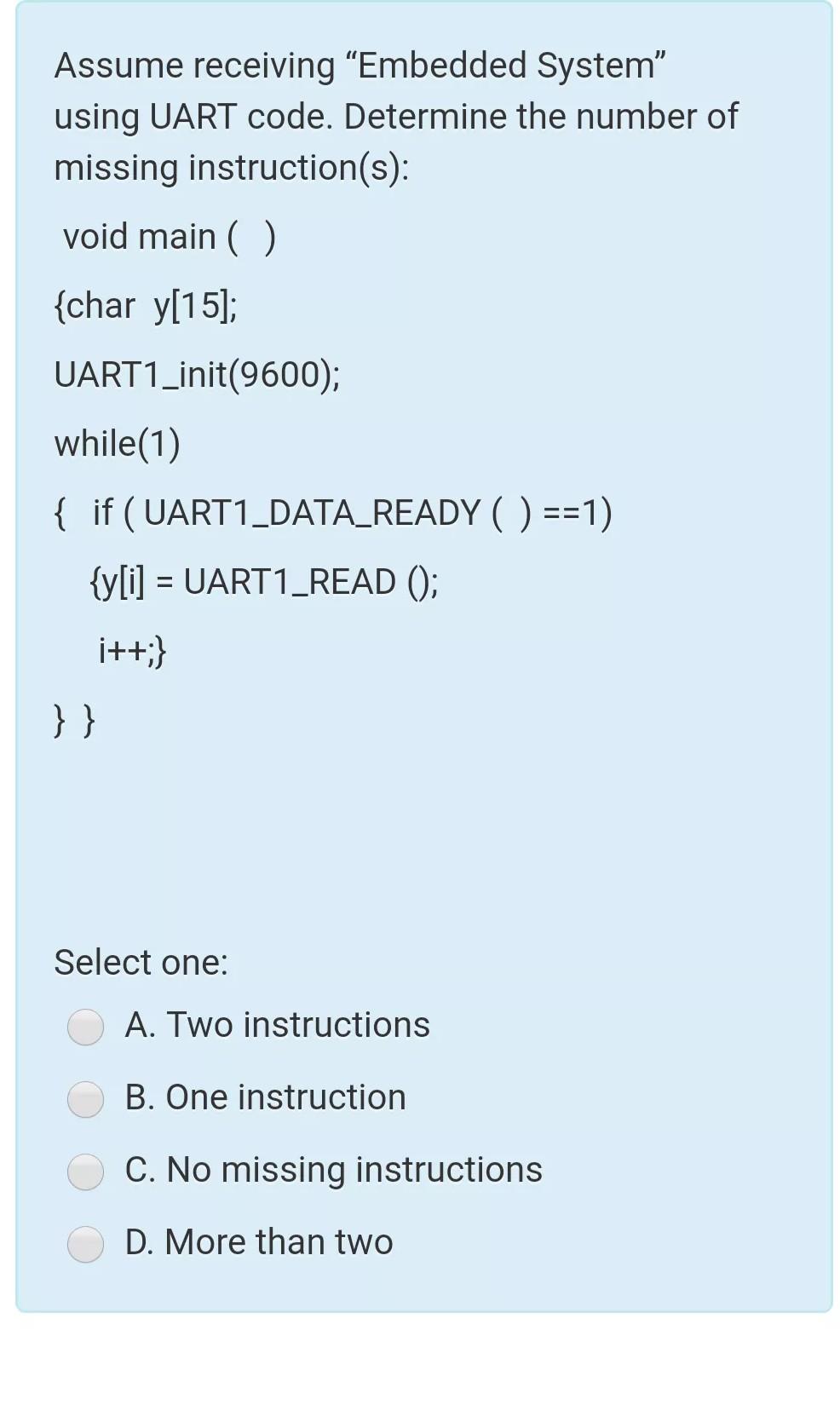Viewport: 840px width, 1422px height.
Task: Click the 'C. No missing instructions' answer label
Action: [331, 1170]
